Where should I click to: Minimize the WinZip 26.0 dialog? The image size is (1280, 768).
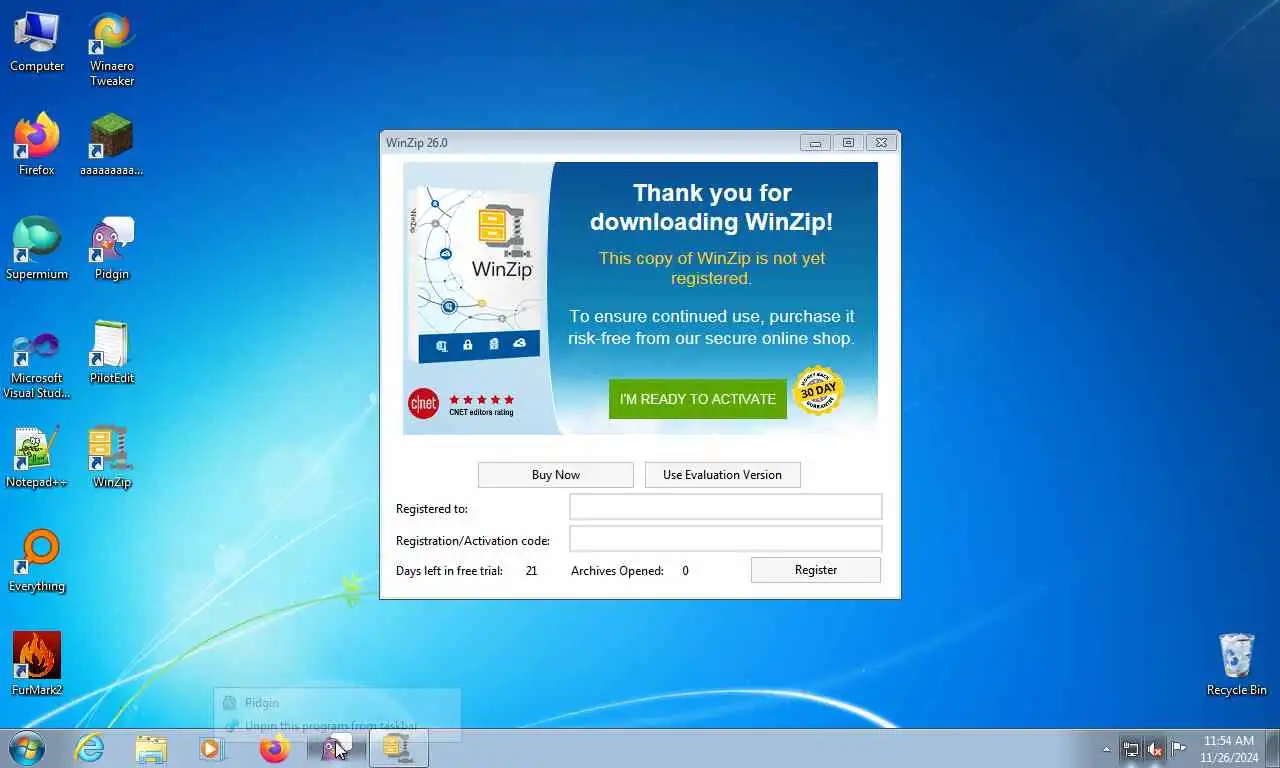815,143
